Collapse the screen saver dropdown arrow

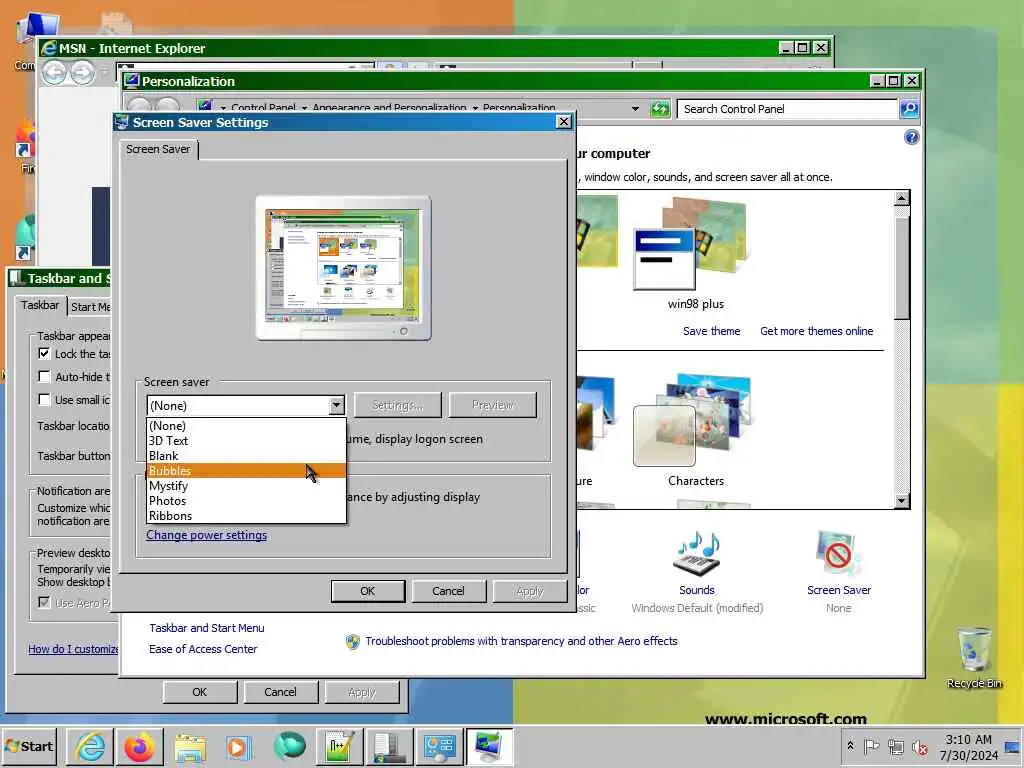[x=336, y=406]
